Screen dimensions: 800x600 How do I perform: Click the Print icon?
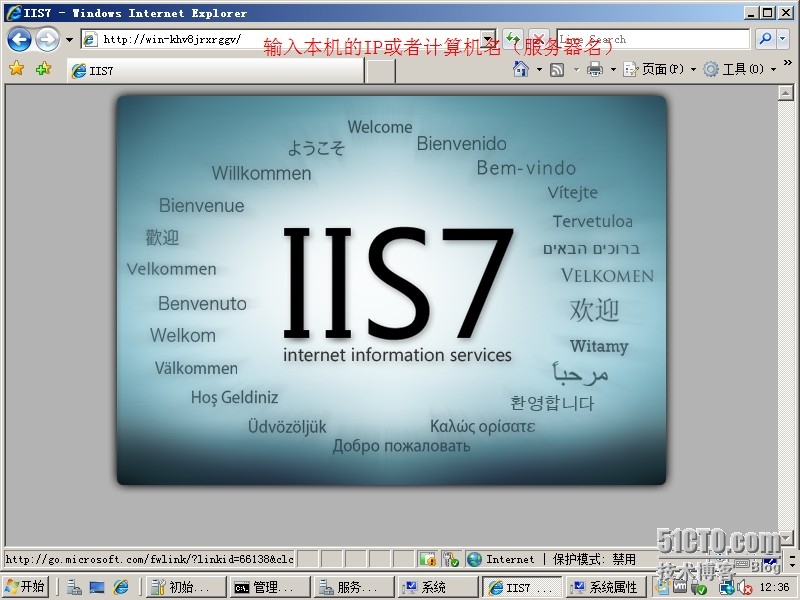594,69
